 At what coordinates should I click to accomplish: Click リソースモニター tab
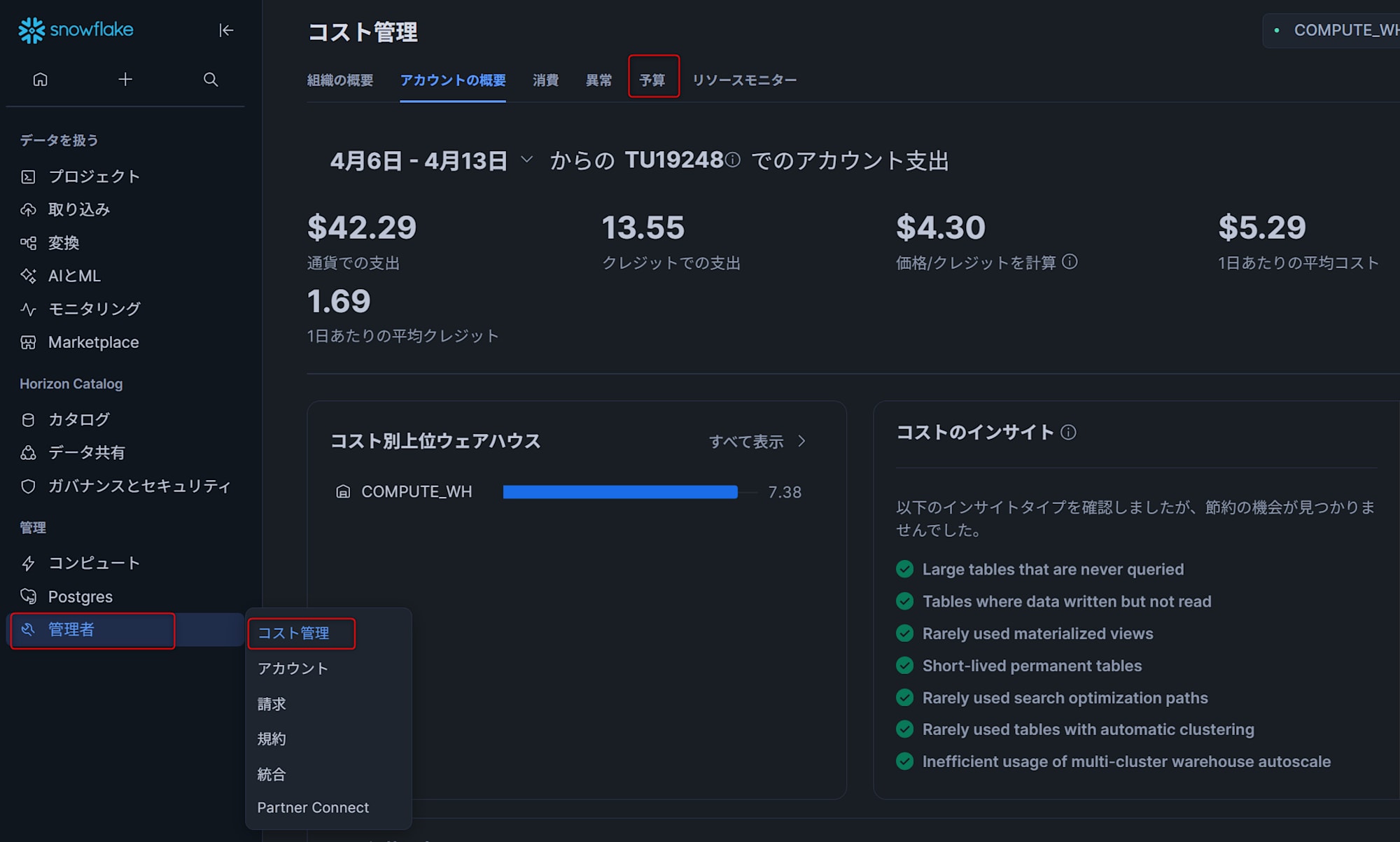point(744,80)
